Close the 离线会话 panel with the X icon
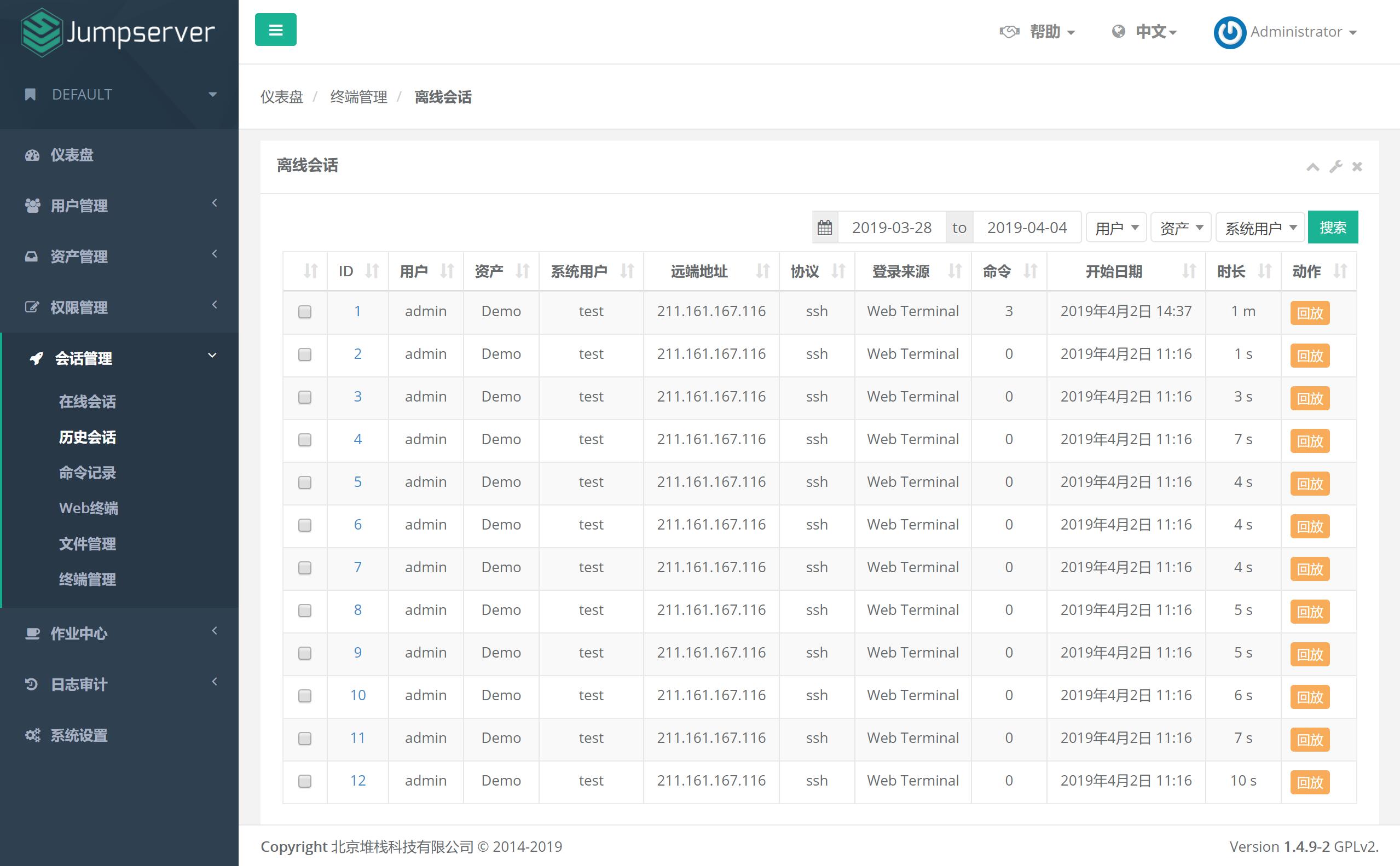Screen dimensions: 1400x866 [x=1357, y=167]
